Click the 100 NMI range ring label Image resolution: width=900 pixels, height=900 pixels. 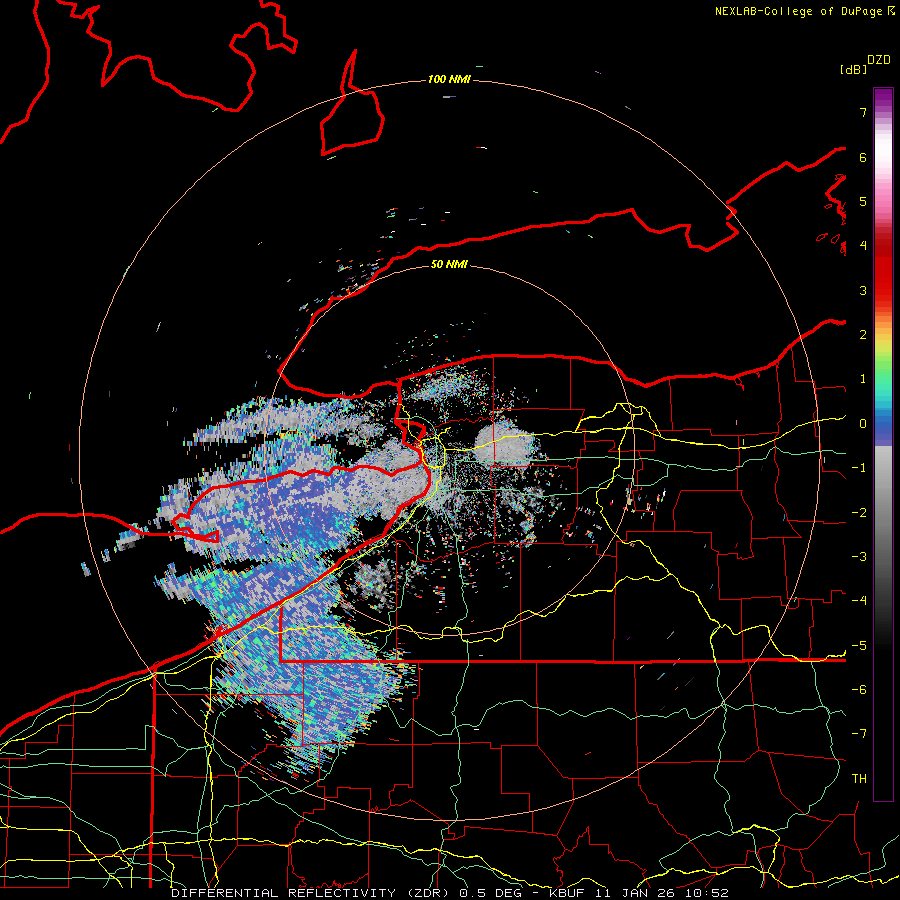pyautogui.click(x=449, y=79)
